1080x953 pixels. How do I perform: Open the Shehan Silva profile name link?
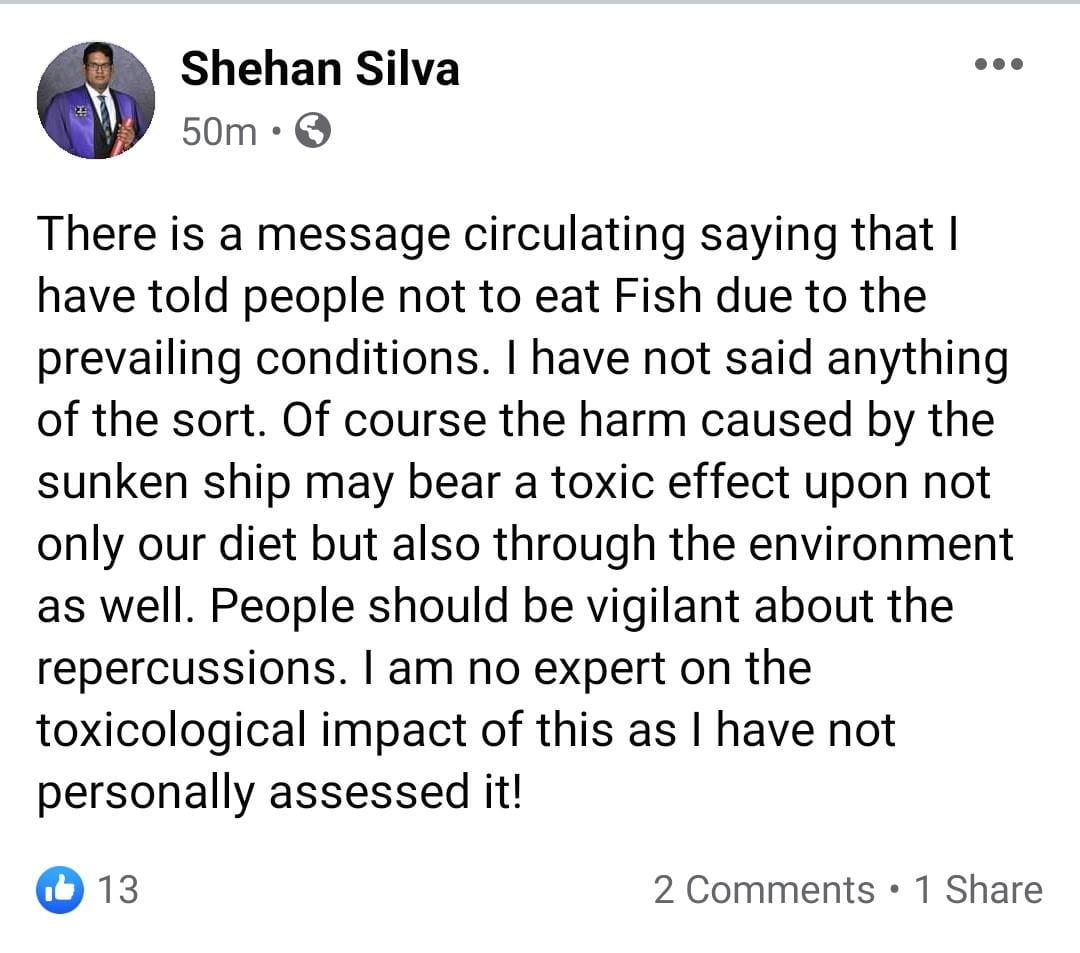click(320, 69)
